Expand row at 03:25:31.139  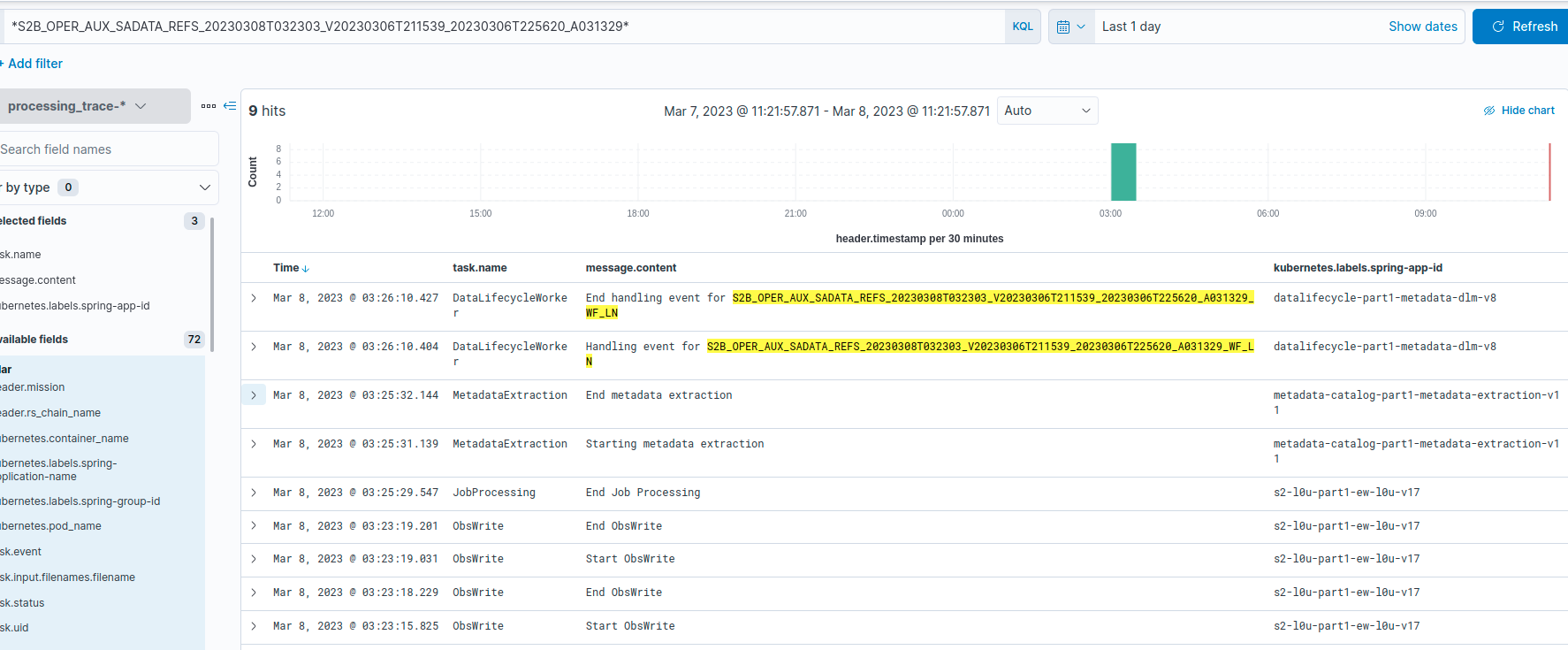coord(254,444)
